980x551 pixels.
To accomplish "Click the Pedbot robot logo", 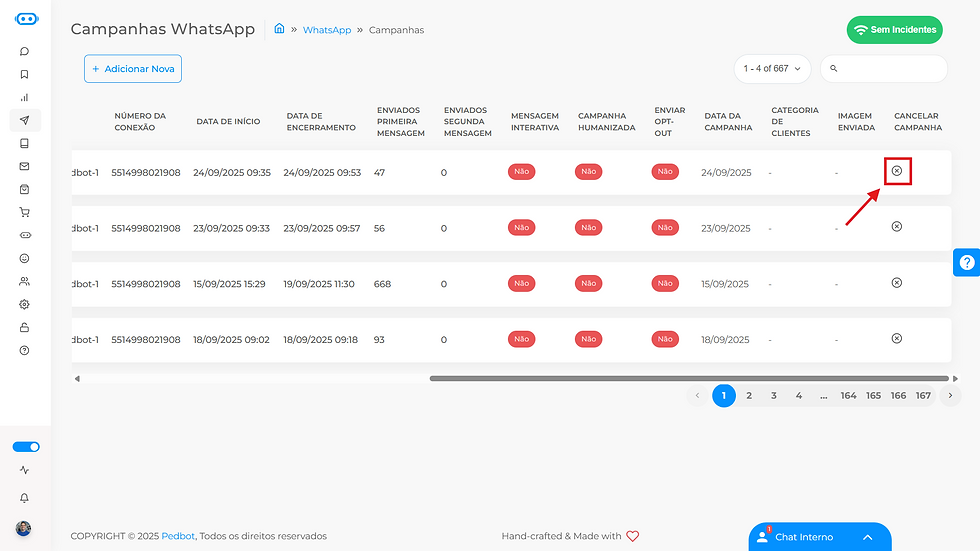I will point(26,19).
